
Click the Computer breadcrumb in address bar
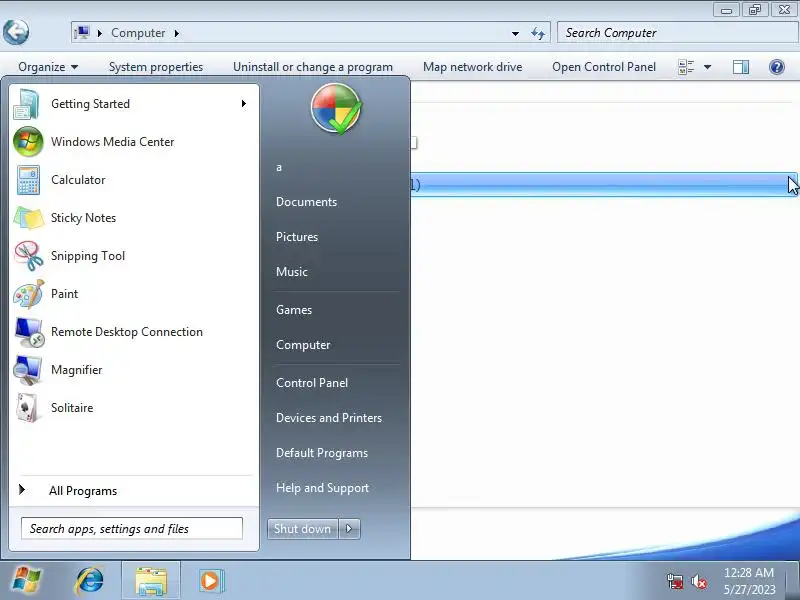tap(138, 33)
